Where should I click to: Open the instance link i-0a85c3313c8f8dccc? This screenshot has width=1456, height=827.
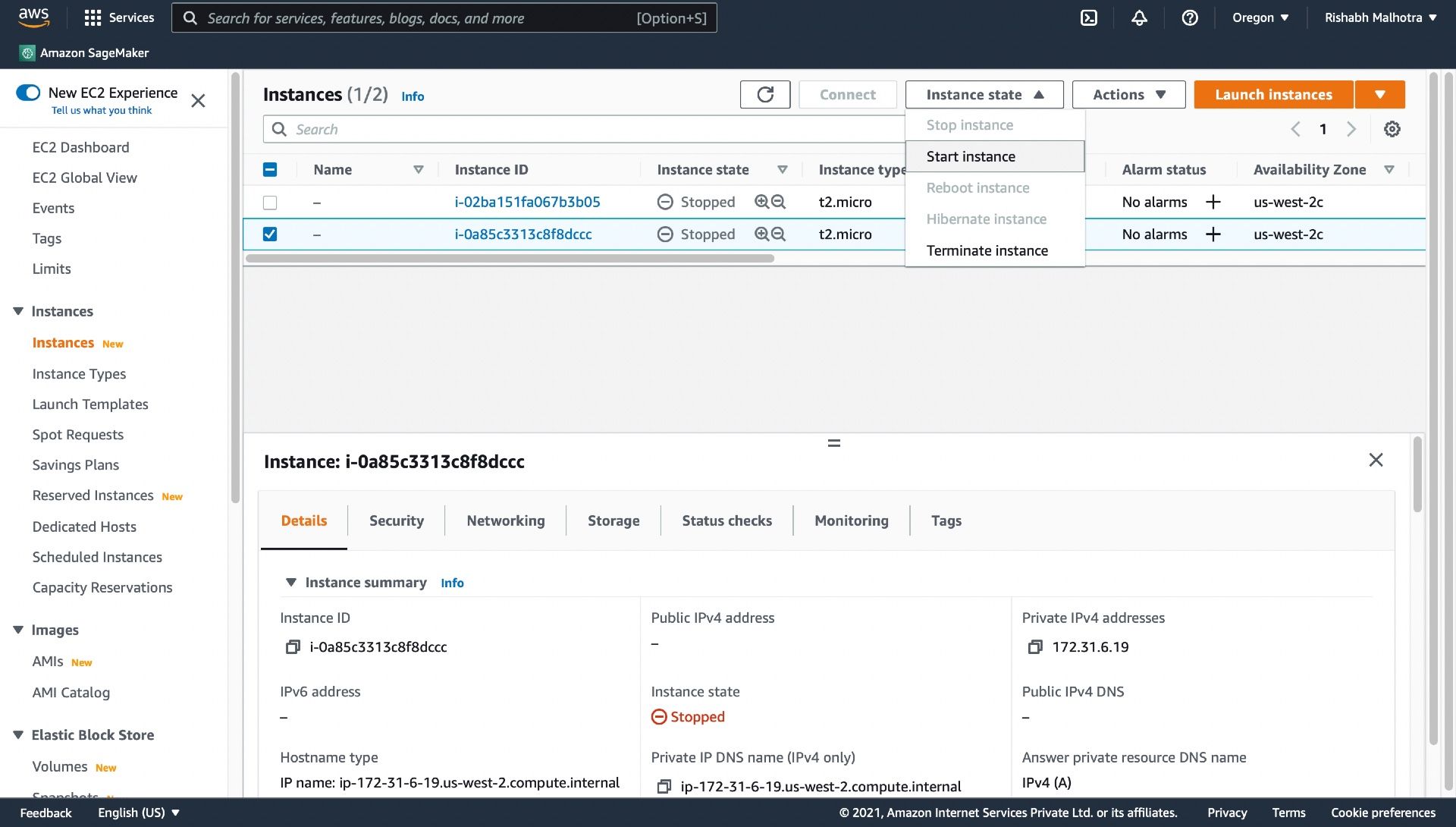[523, 234]
